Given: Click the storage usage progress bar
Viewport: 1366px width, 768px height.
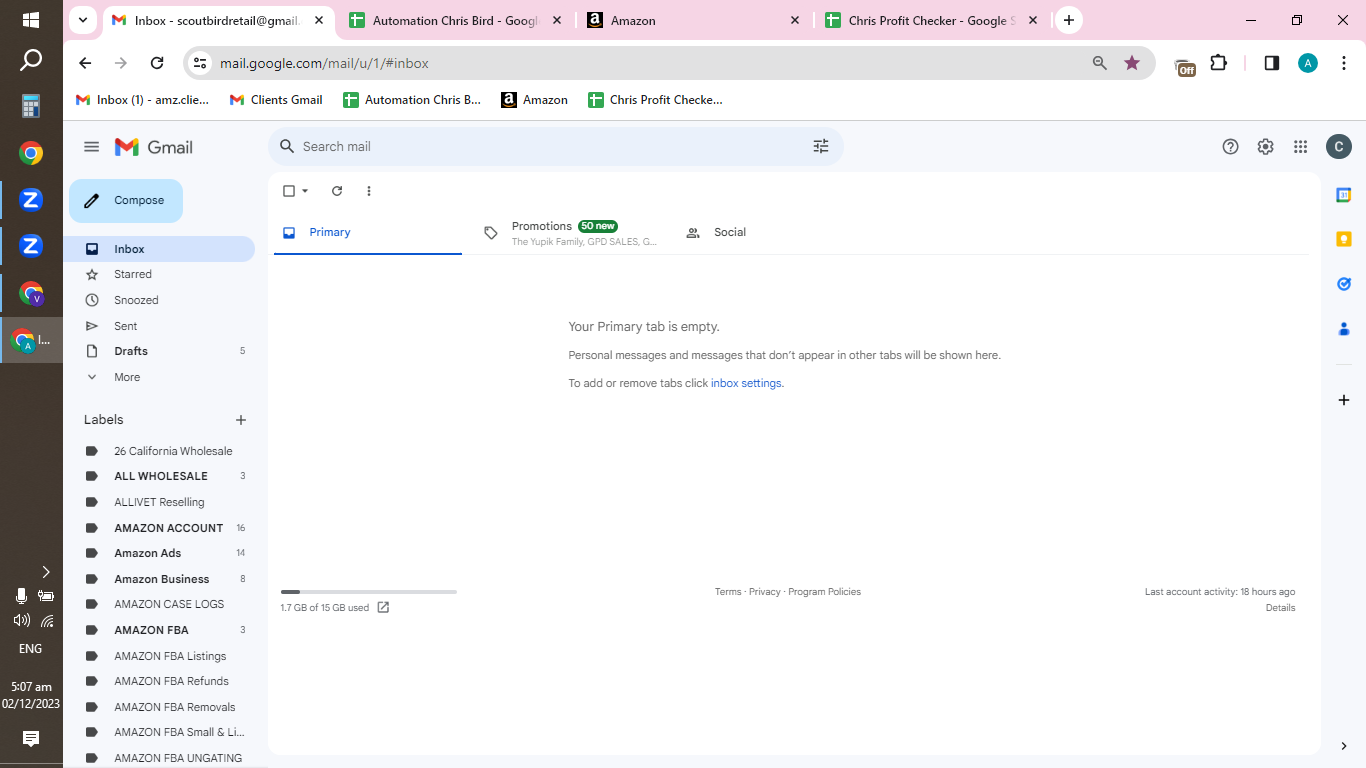Looking at the screenshot, I should click(x=369, y=592).
